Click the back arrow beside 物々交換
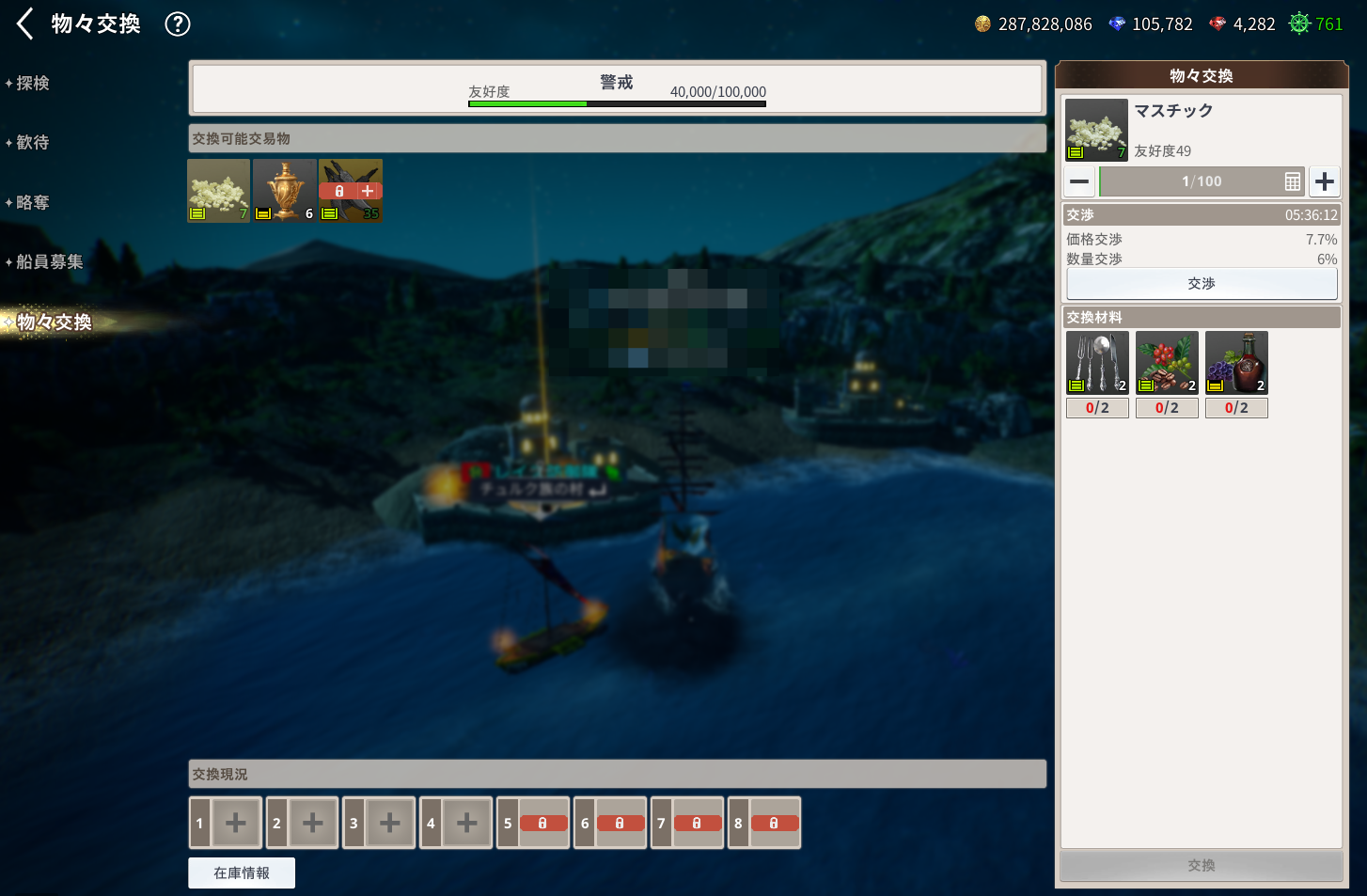Viewport: 1367px width, 896px height. [x=25, y=24]
